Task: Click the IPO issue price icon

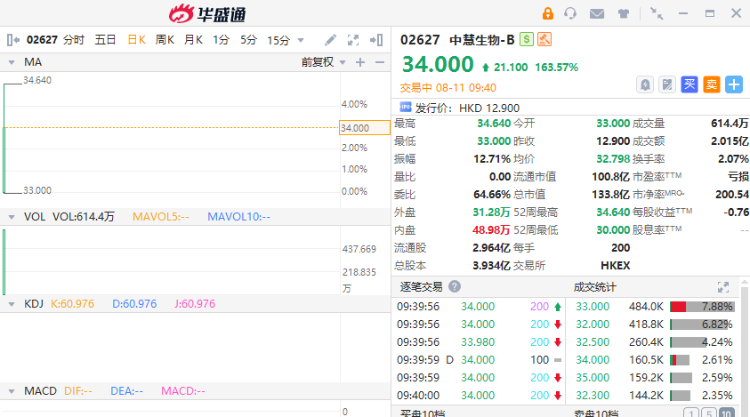Action: (x=406, y=107)
